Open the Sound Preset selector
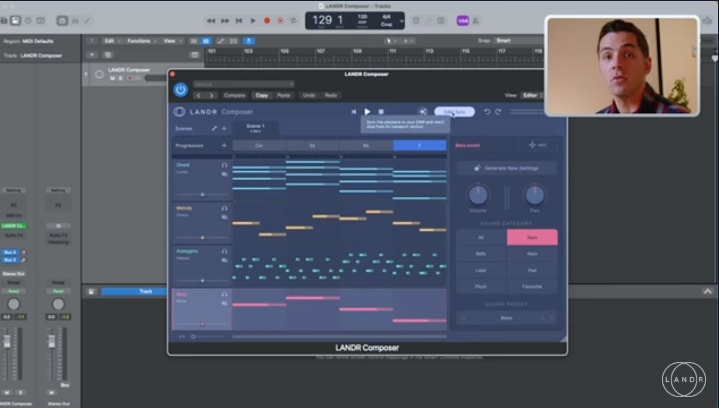The height and width of the screenshot is (408, 719). pos(507,318)
